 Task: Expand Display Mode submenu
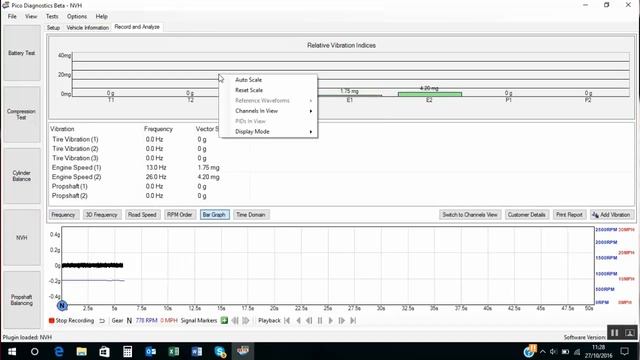(269, 131)
